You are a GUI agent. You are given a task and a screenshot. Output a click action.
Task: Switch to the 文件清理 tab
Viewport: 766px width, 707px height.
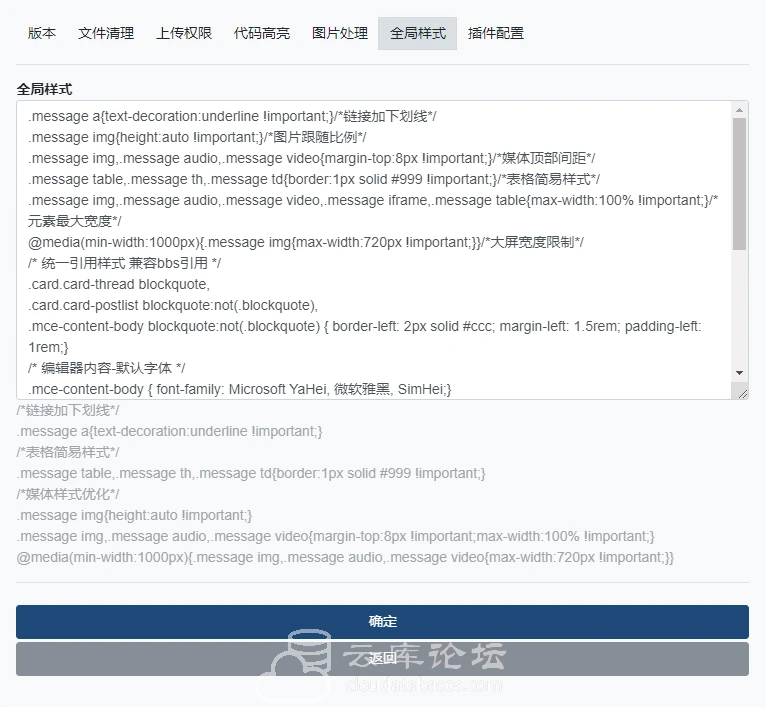[106, 33]
